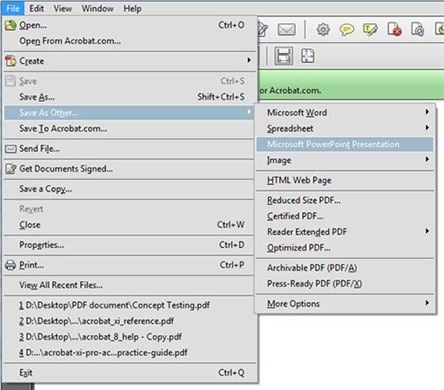Click the envelope icon beside Send File
Screen dimensions: 444x390
click(11, 149)
